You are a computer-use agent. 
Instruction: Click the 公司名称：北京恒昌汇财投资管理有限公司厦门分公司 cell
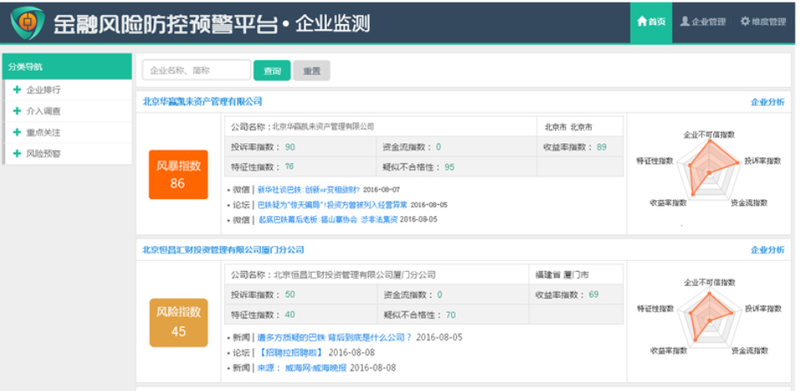click(377, 275)
